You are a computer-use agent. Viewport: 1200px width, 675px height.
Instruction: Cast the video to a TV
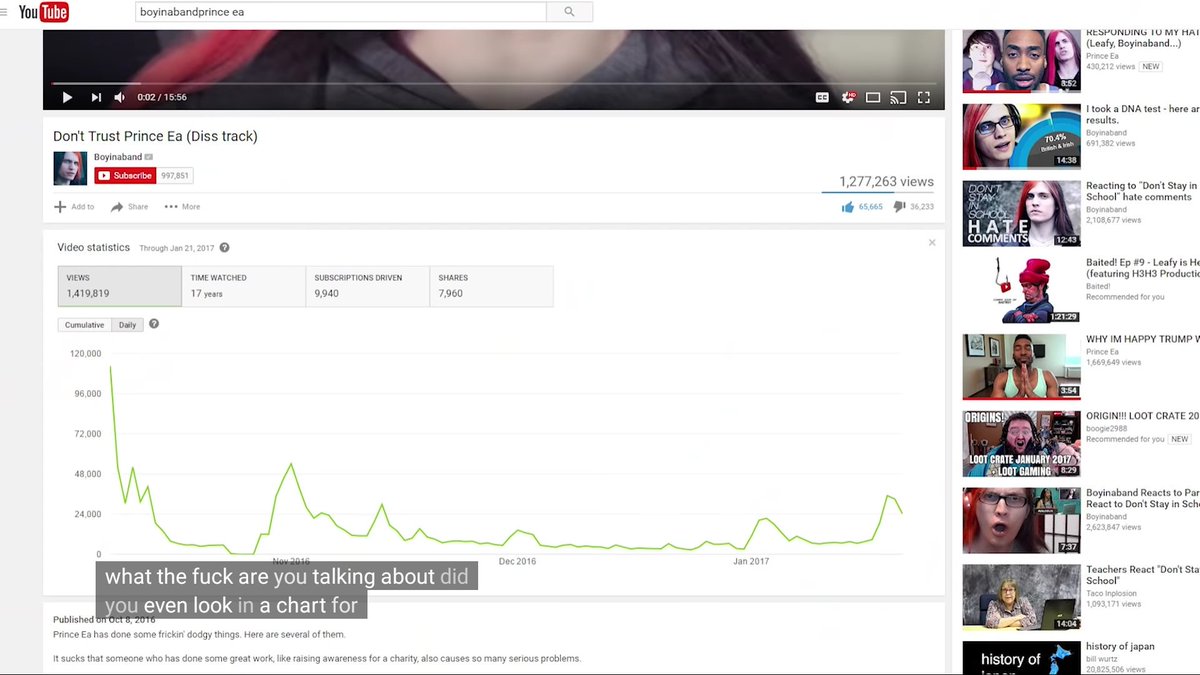pyautogui.click(x=898, y=97)
